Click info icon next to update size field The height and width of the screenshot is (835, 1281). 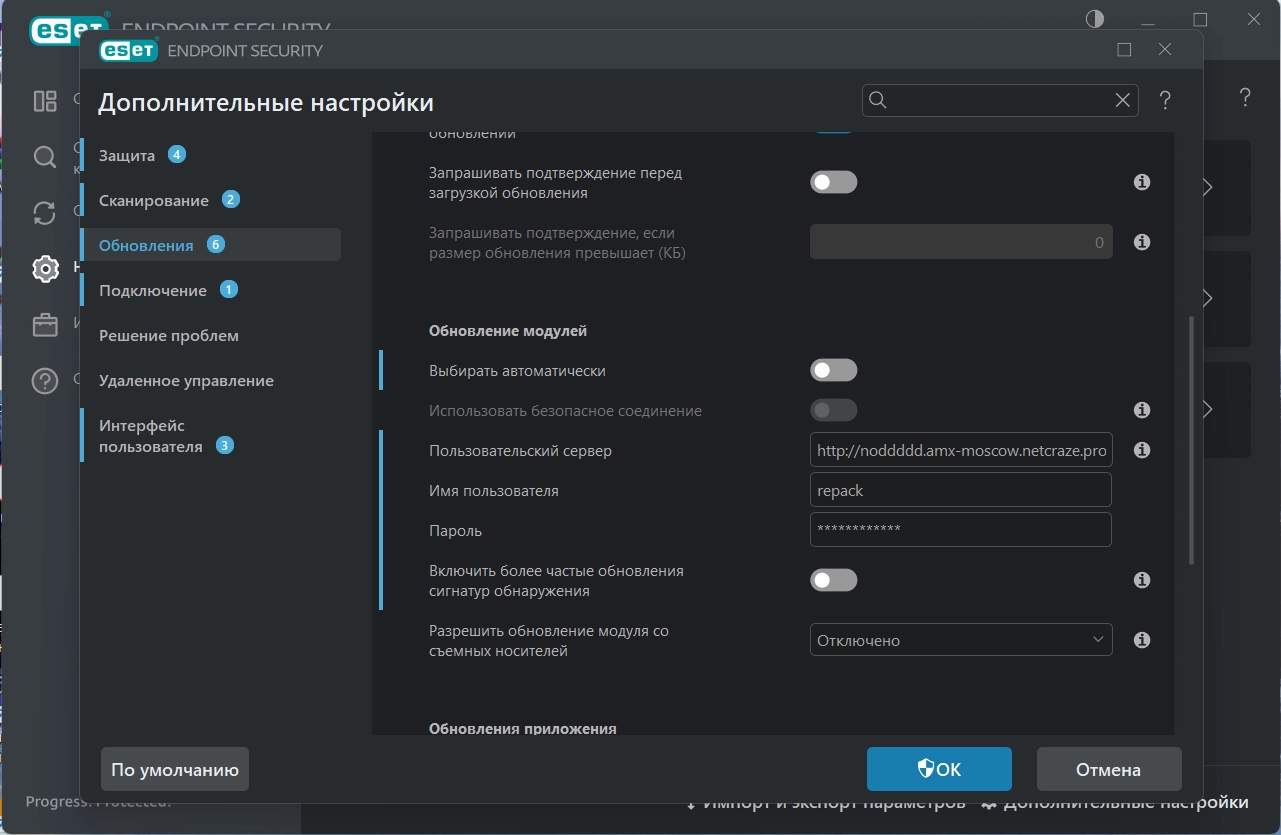click(x=1142, y=242)
